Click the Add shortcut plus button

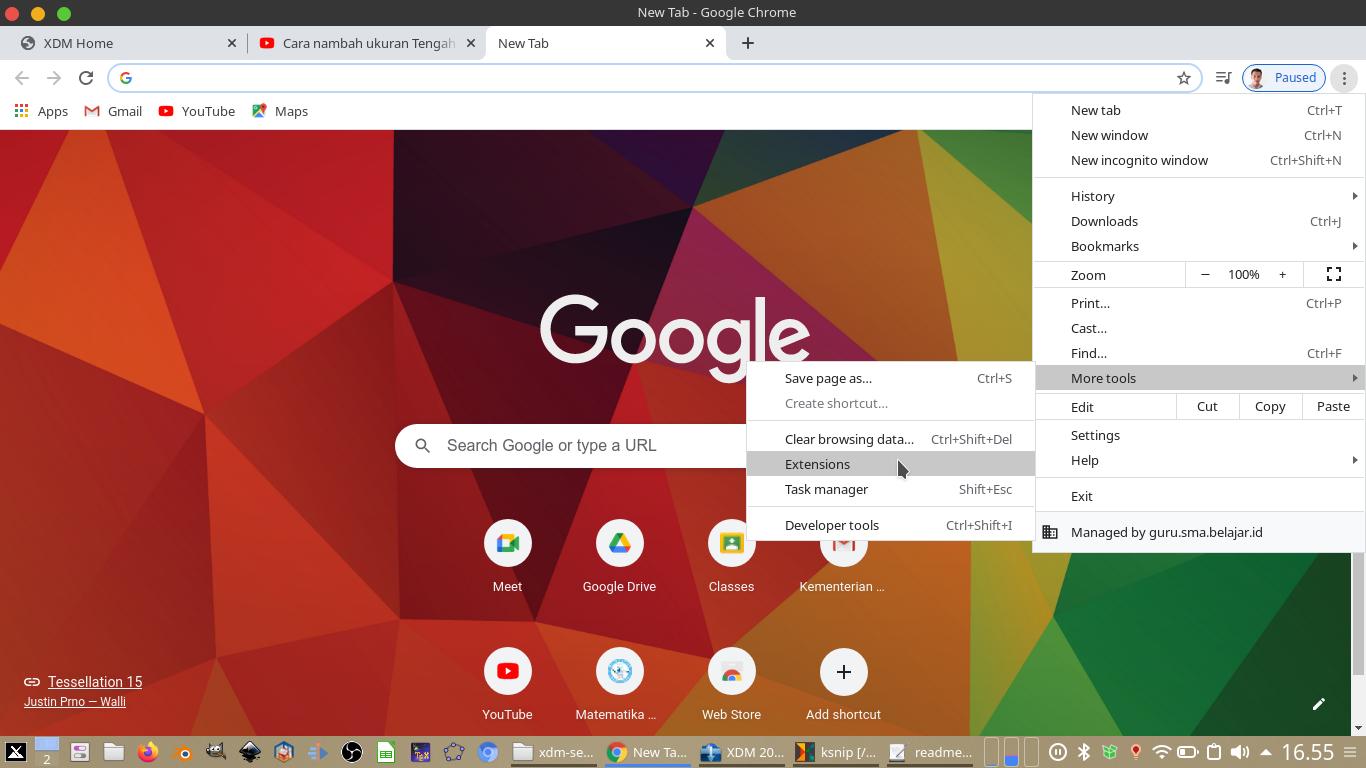(843, 672)
